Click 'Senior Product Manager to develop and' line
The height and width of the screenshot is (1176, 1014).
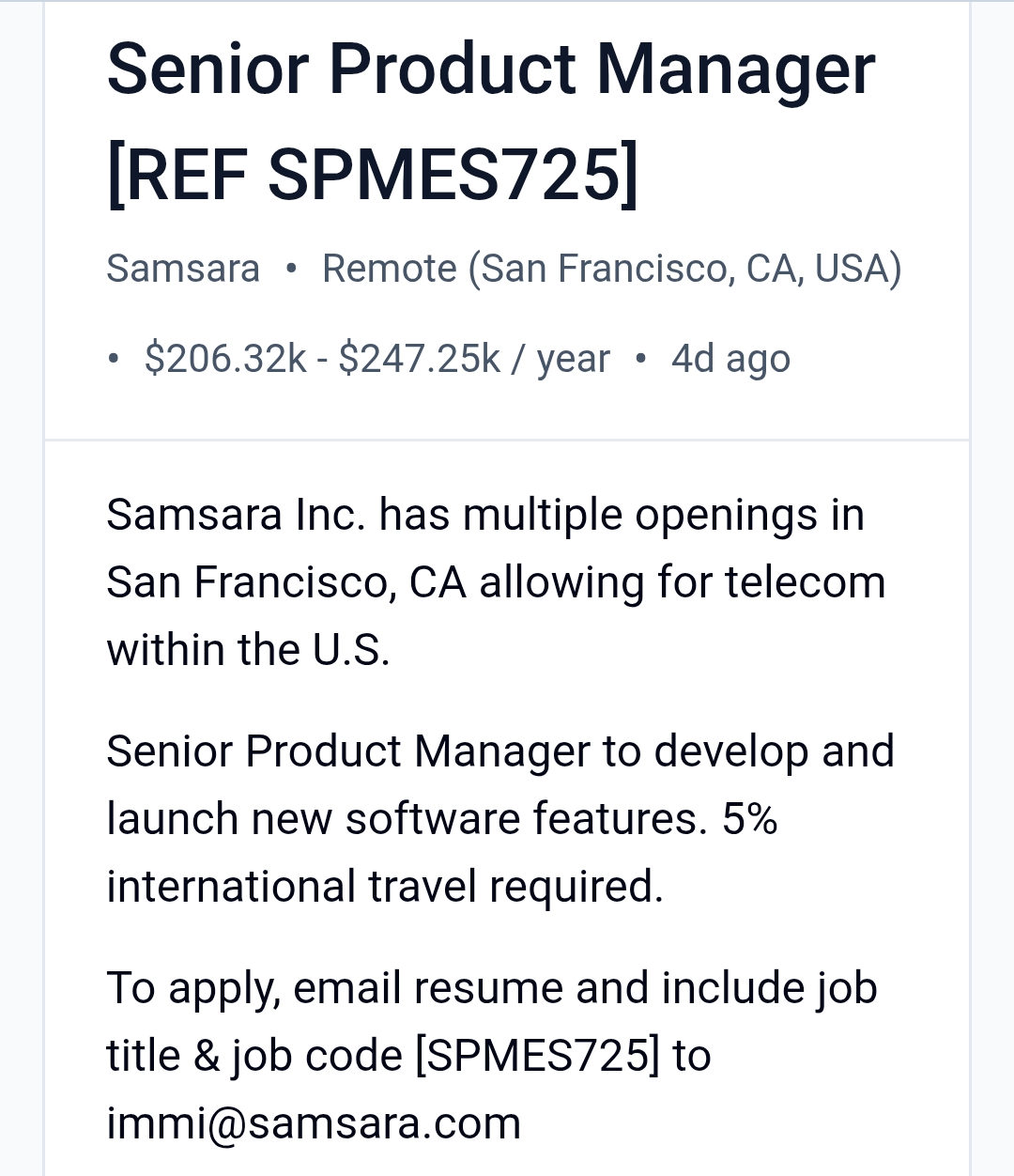[500, 751]
